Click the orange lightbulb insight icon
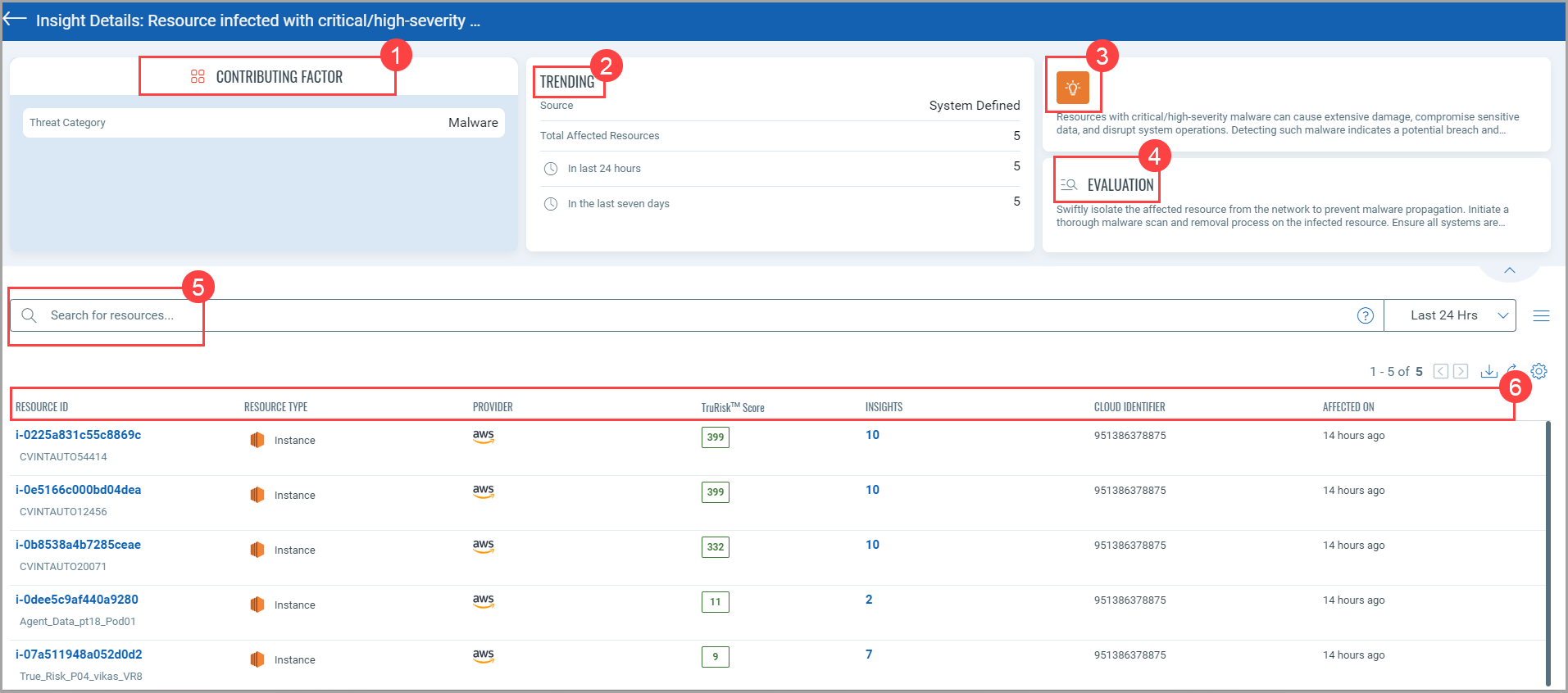This screenshot has height=693, width=1568. click(1072, 88)
